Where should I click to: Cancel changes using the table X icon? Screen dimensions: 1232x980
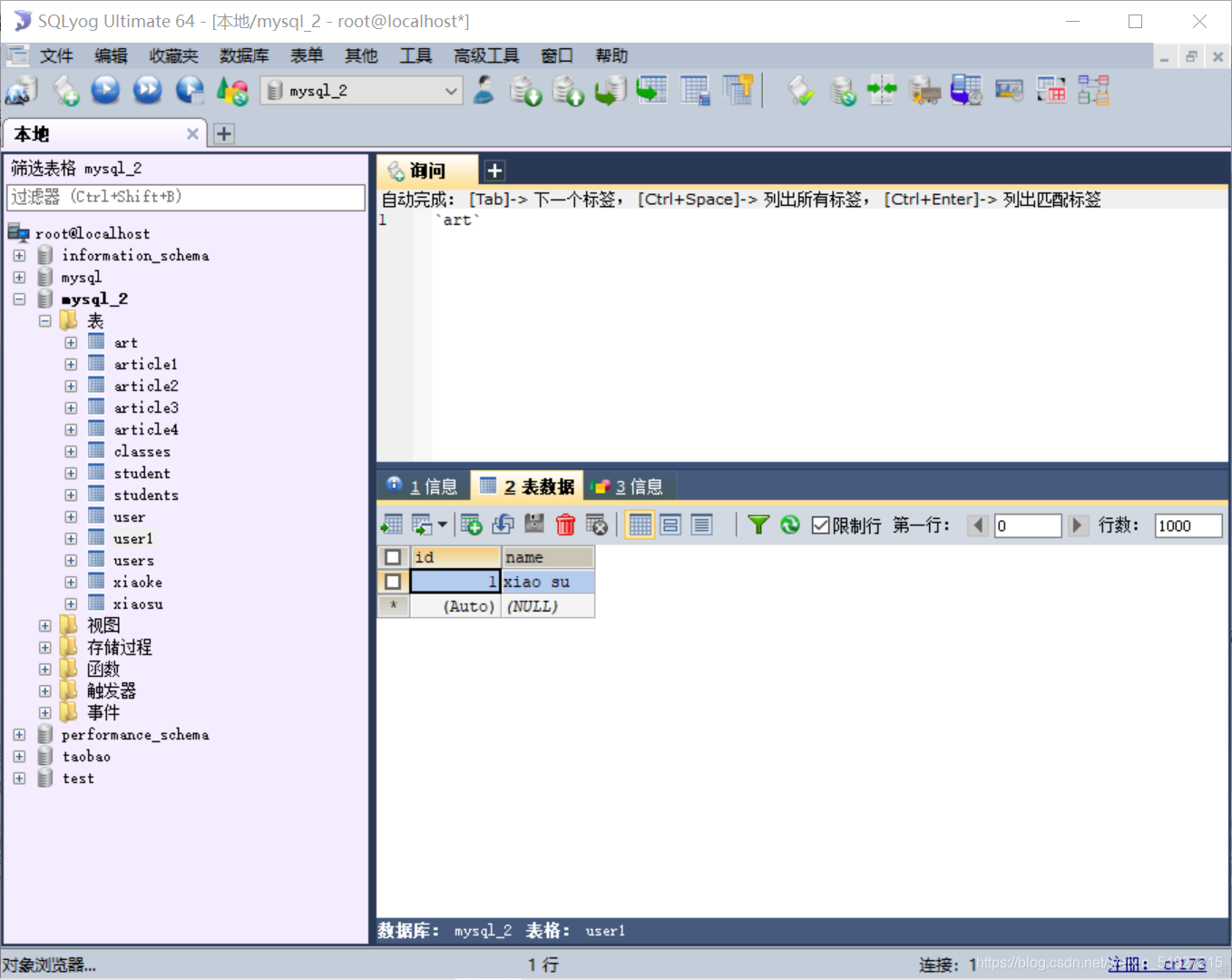[596, 524]
